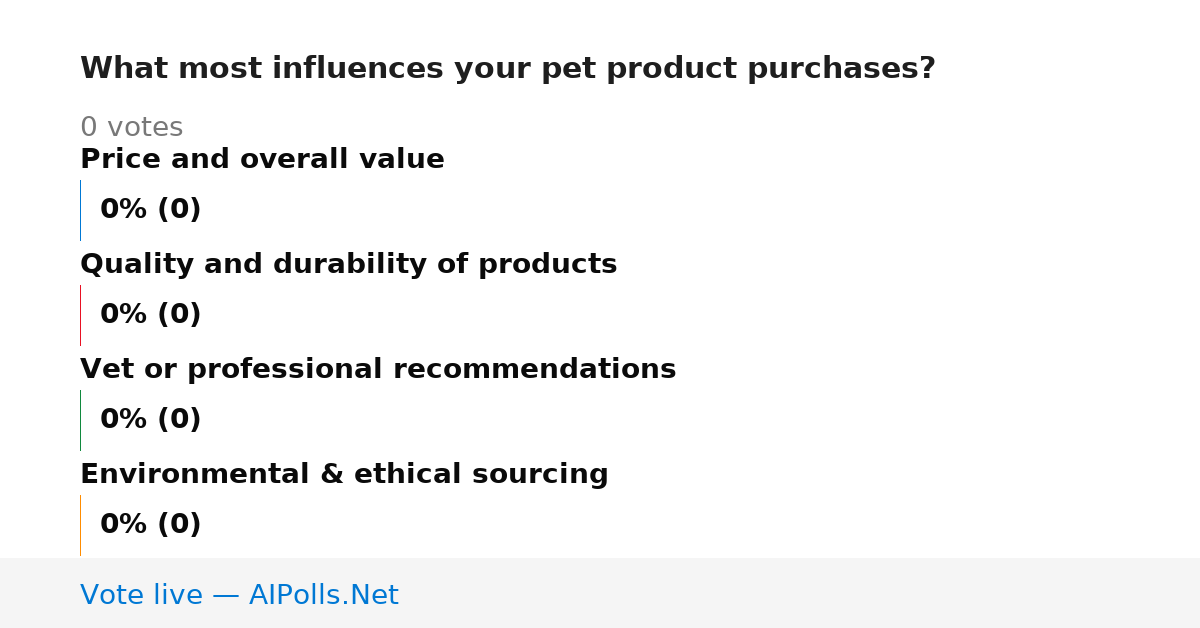Click the 0% (0) result under Price
The image size is (1200, 628).
[x=150, y=210]
